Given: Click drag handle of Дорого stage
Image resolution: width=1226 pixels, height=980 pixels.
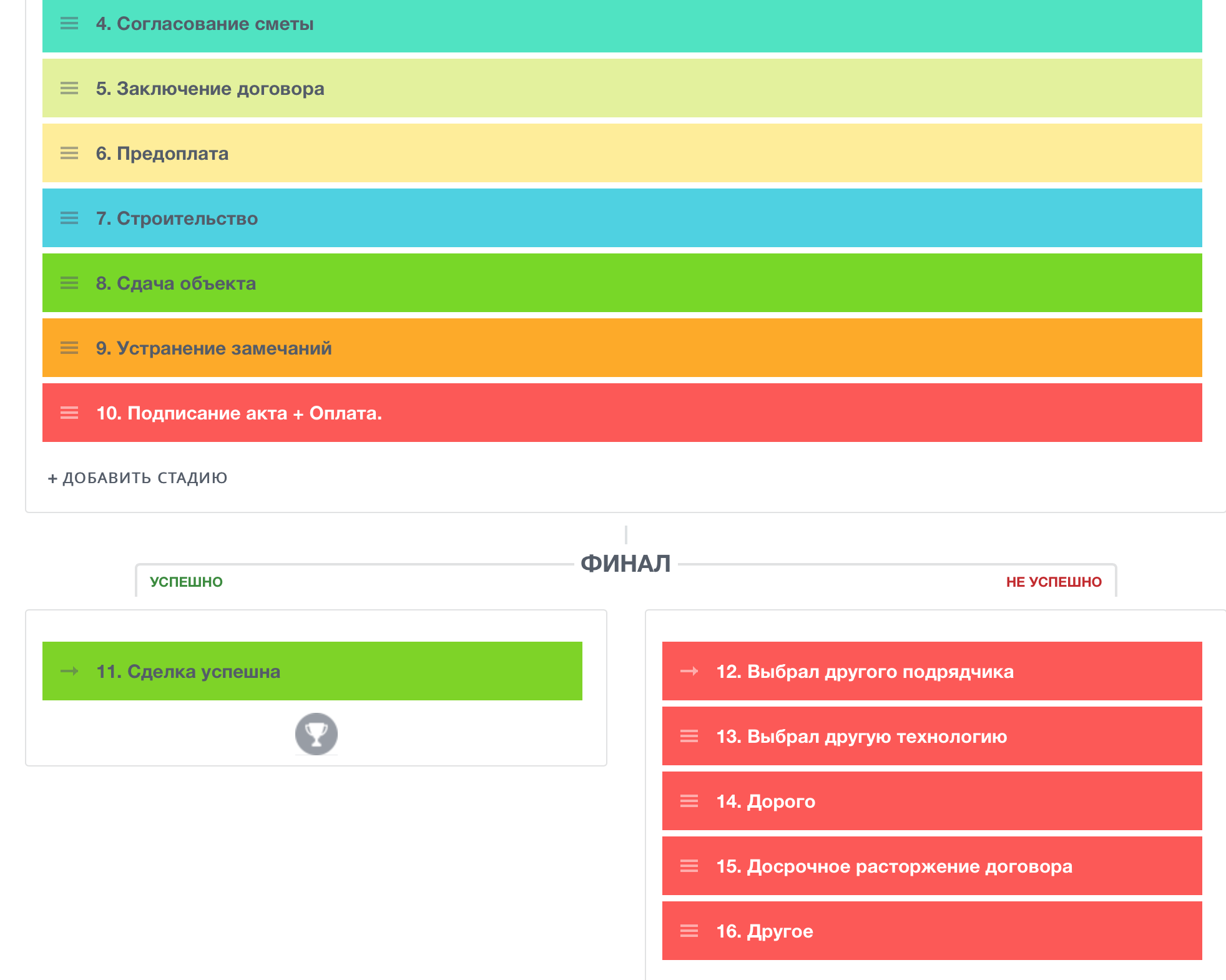Looking at the screenshot, I should pos(689,801).
